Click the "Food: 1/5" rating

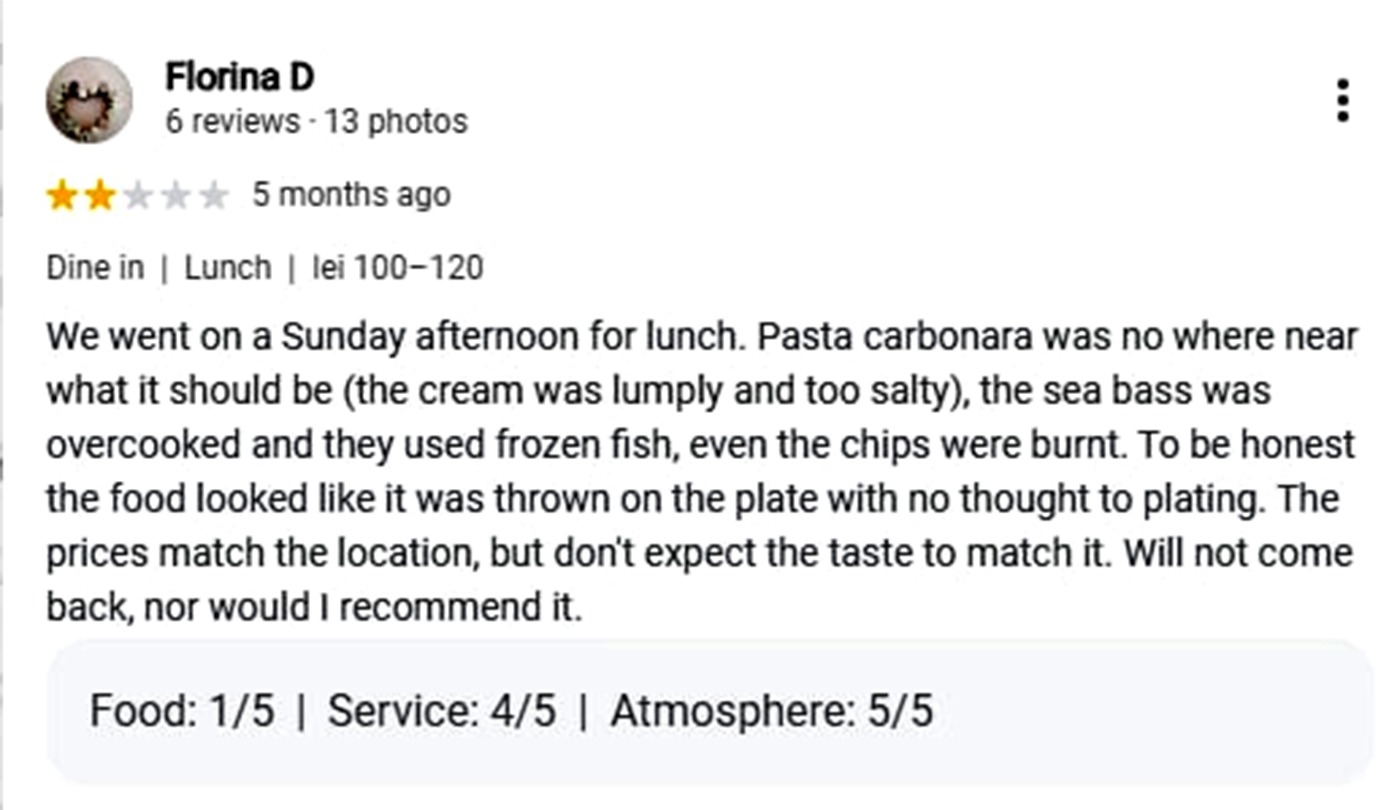point(181,711)
